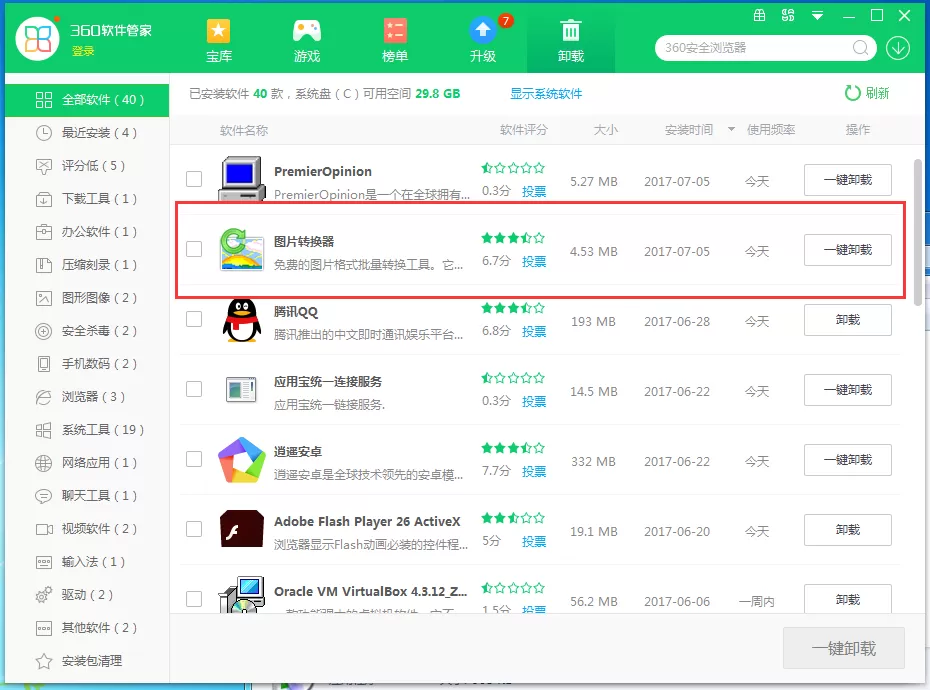Click 显示系统软件 link
This screenshot has height=690, width=930.
[x=546, y=94]
